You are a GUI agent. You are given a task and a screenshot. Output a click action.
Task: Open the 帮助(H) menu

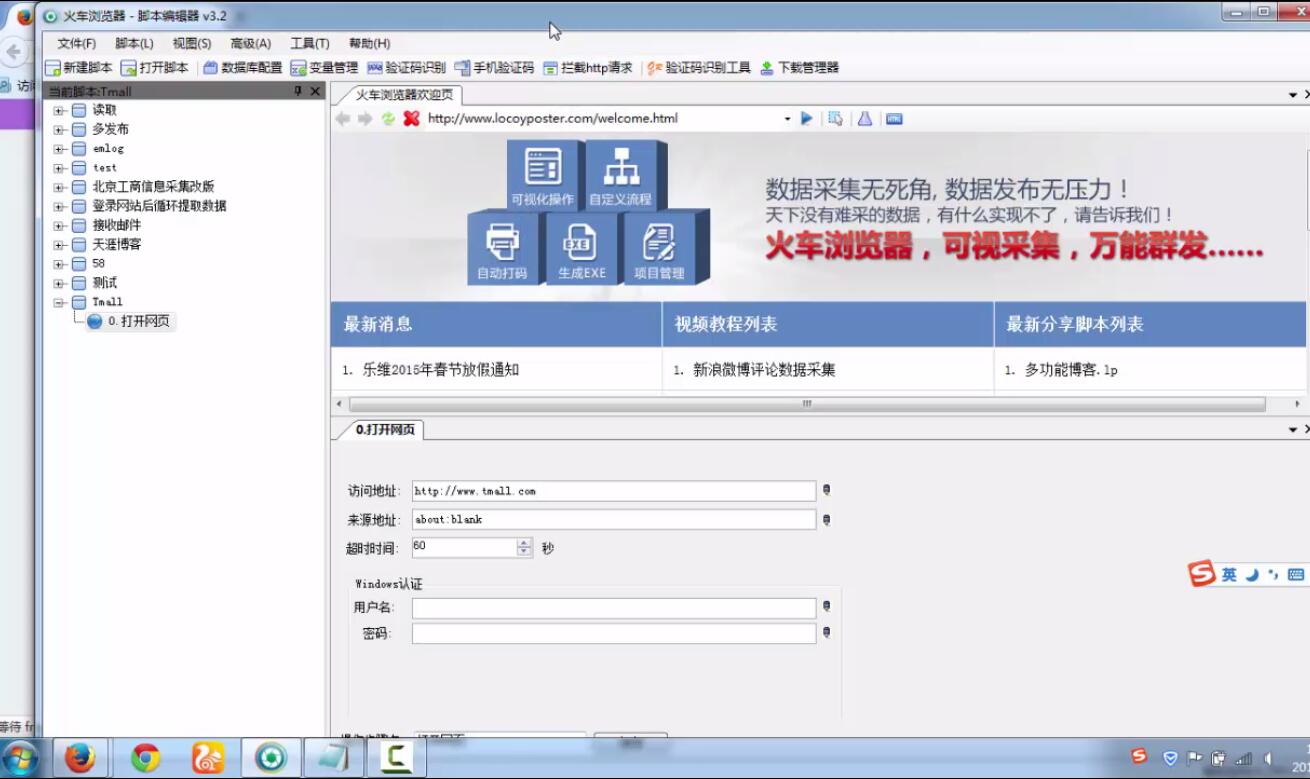pyautogui.click(x=369, y=43)
